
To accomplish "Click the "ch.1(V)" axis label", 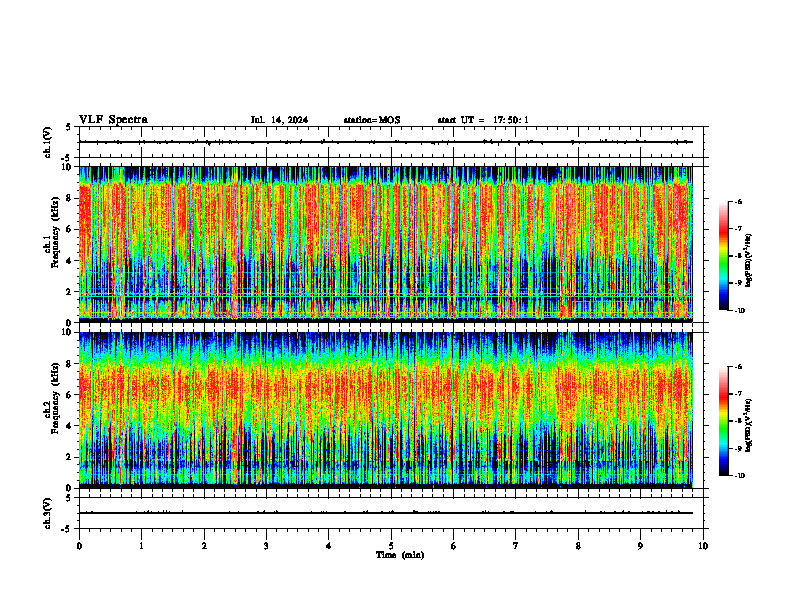I will point(47,142).
